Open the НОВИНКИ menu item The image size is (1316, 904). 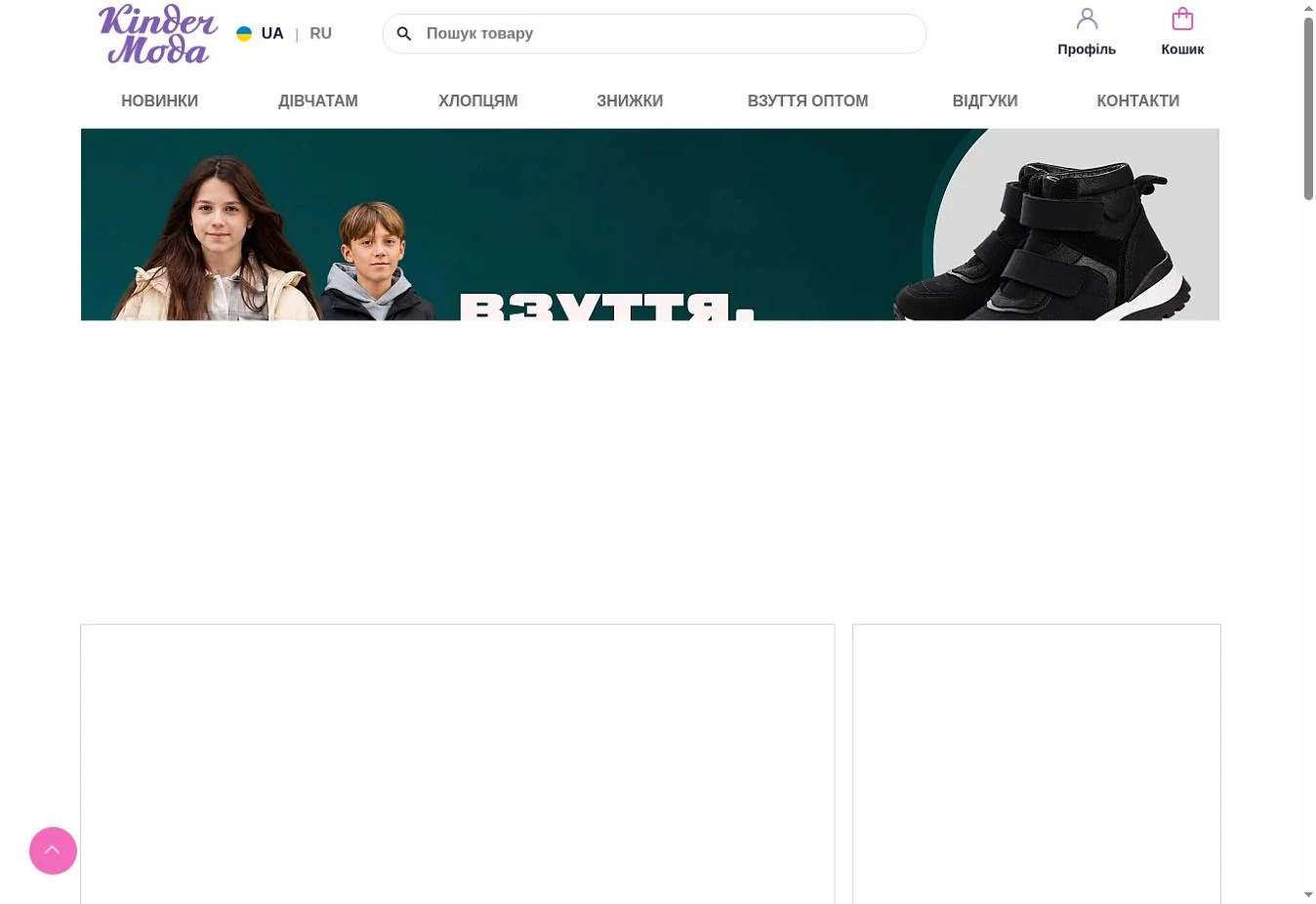point(159,101)
